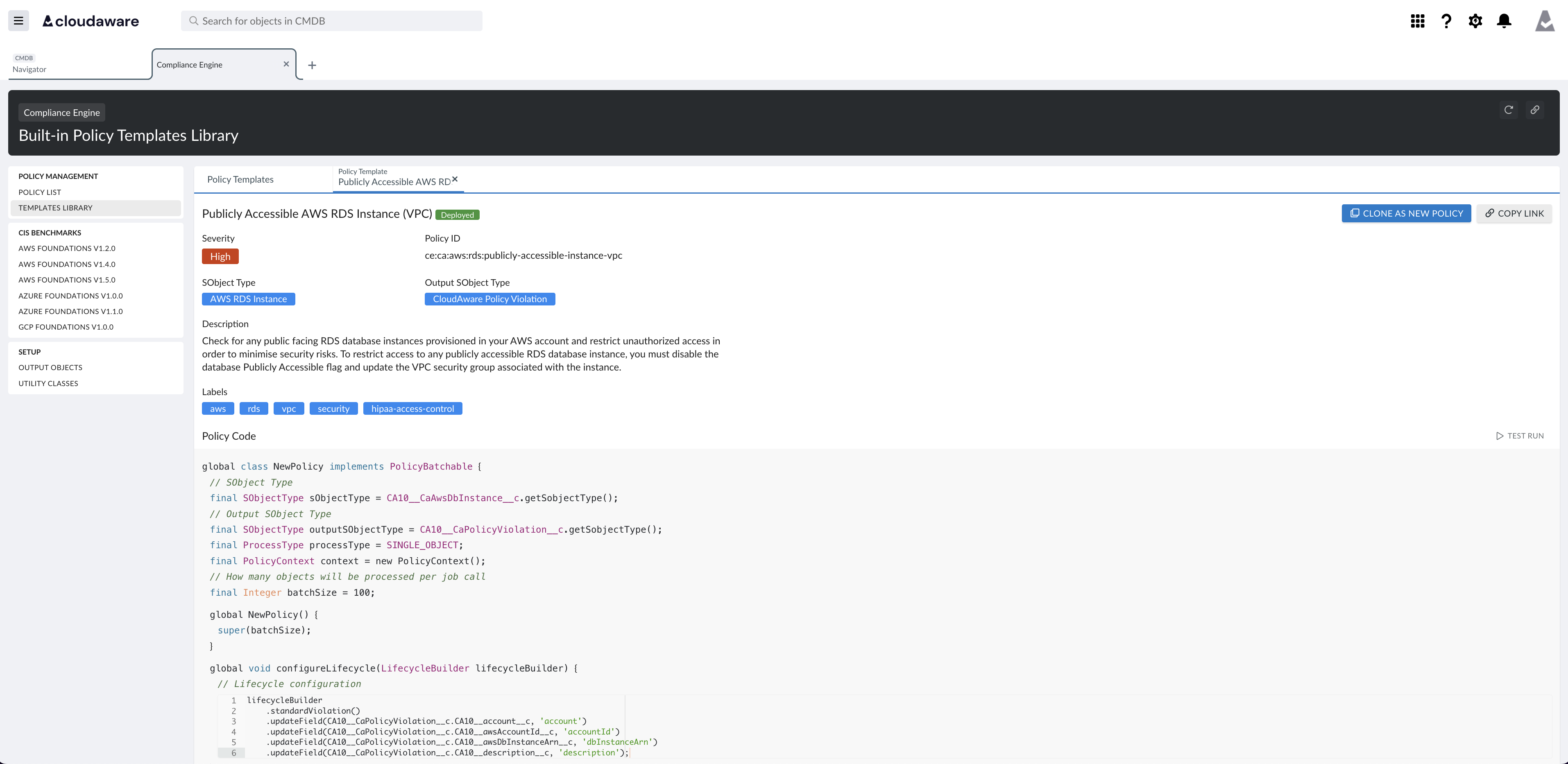Click Clone As New Policy button
This screenshot has width=1568, height=764.
[x=1406, y=213]
